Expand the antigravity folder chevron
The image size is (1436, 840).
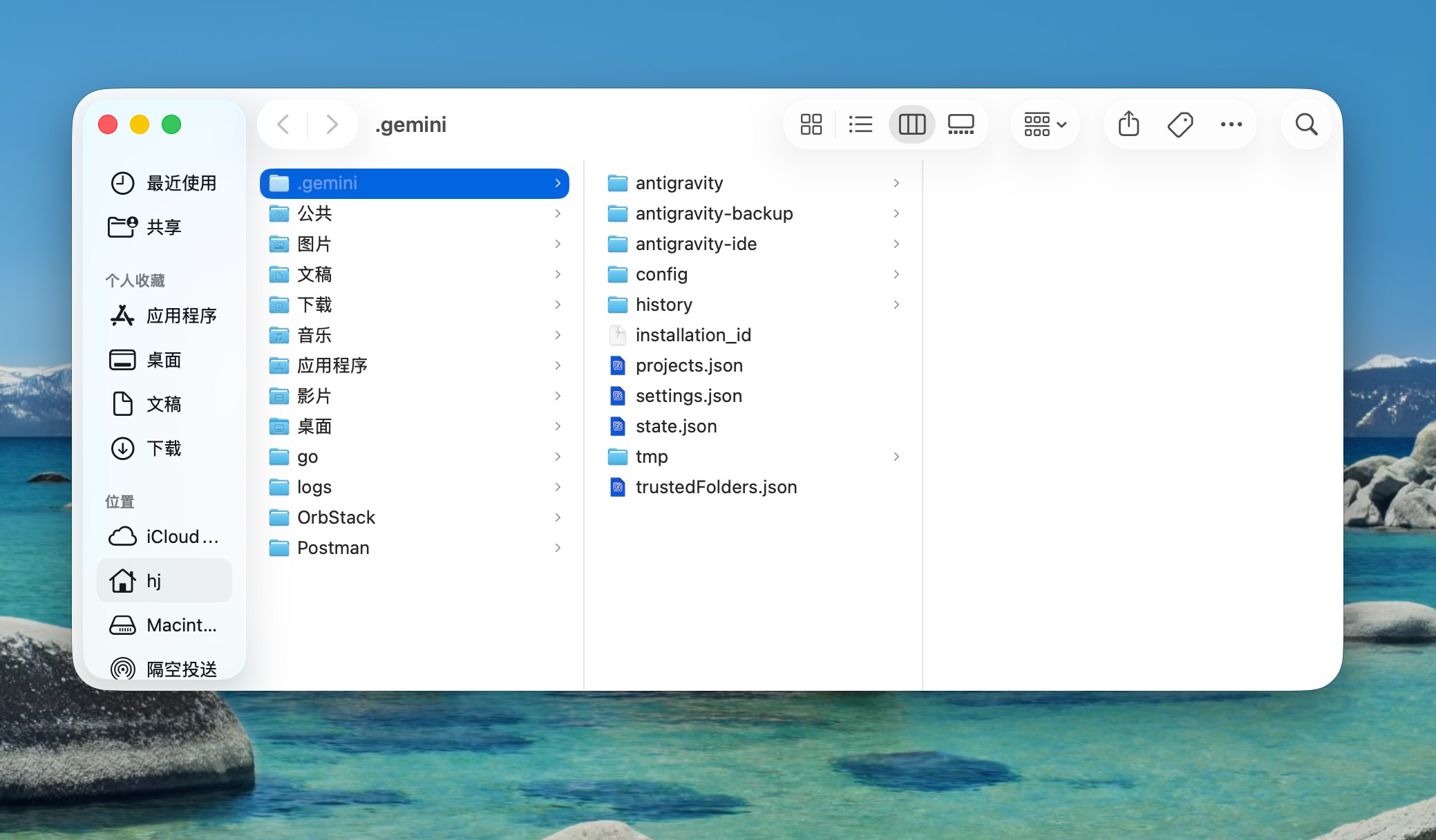896,183
